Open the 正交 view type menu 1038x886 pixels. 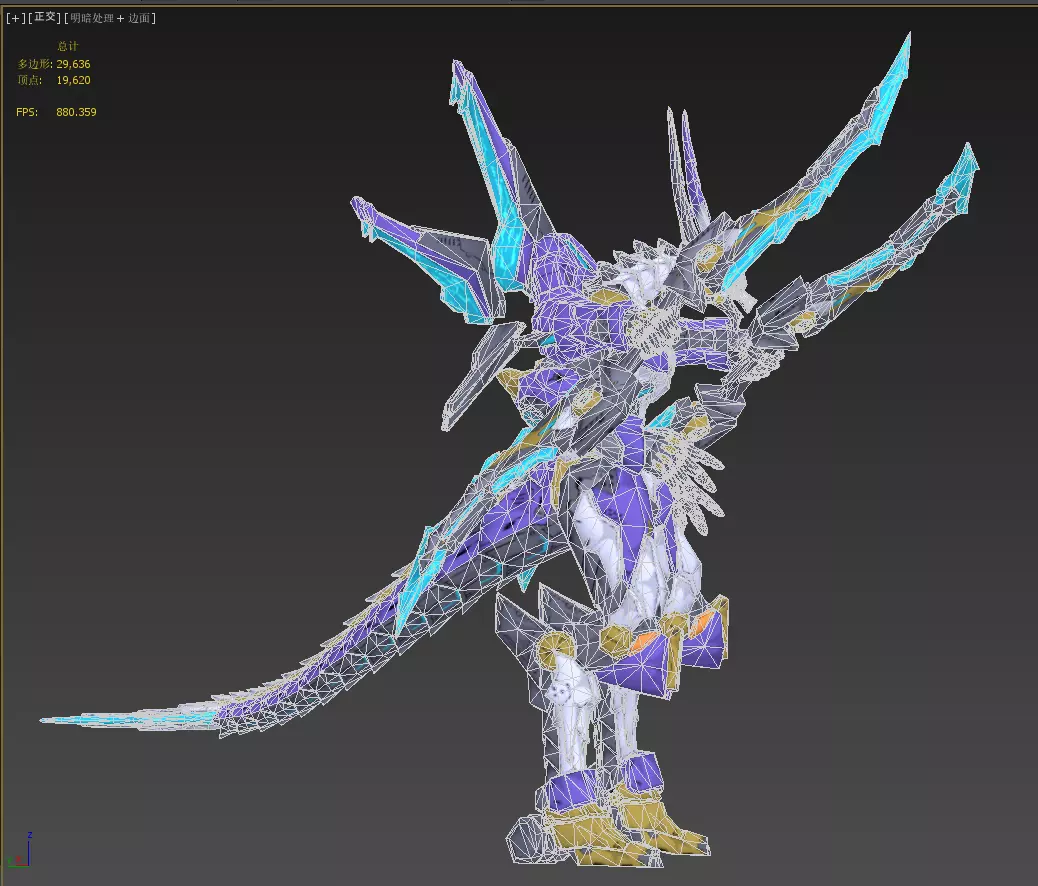coord(44,17)
